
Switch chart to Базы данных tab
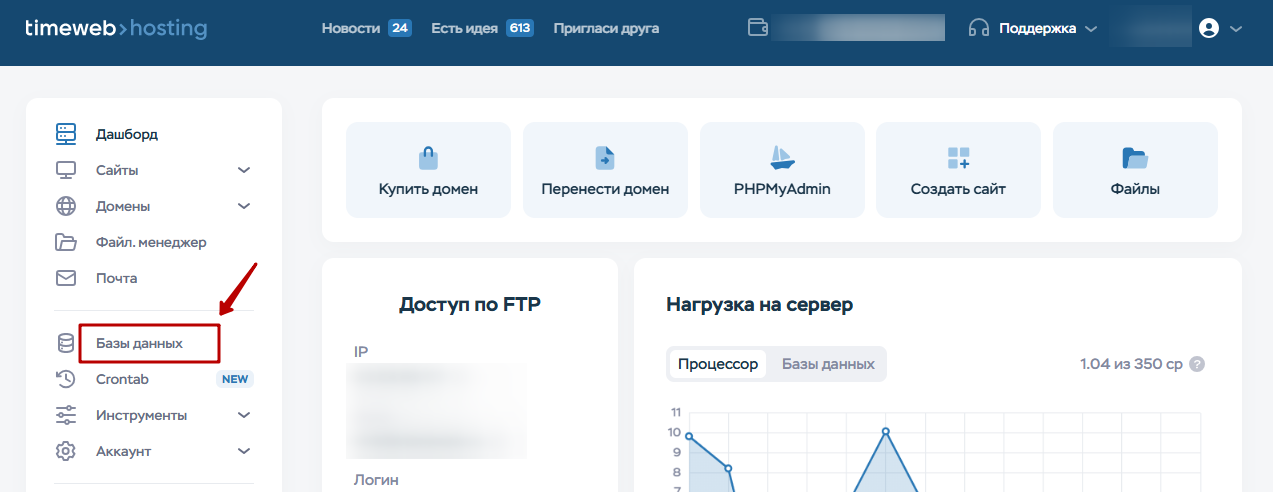tap(828, 364)
